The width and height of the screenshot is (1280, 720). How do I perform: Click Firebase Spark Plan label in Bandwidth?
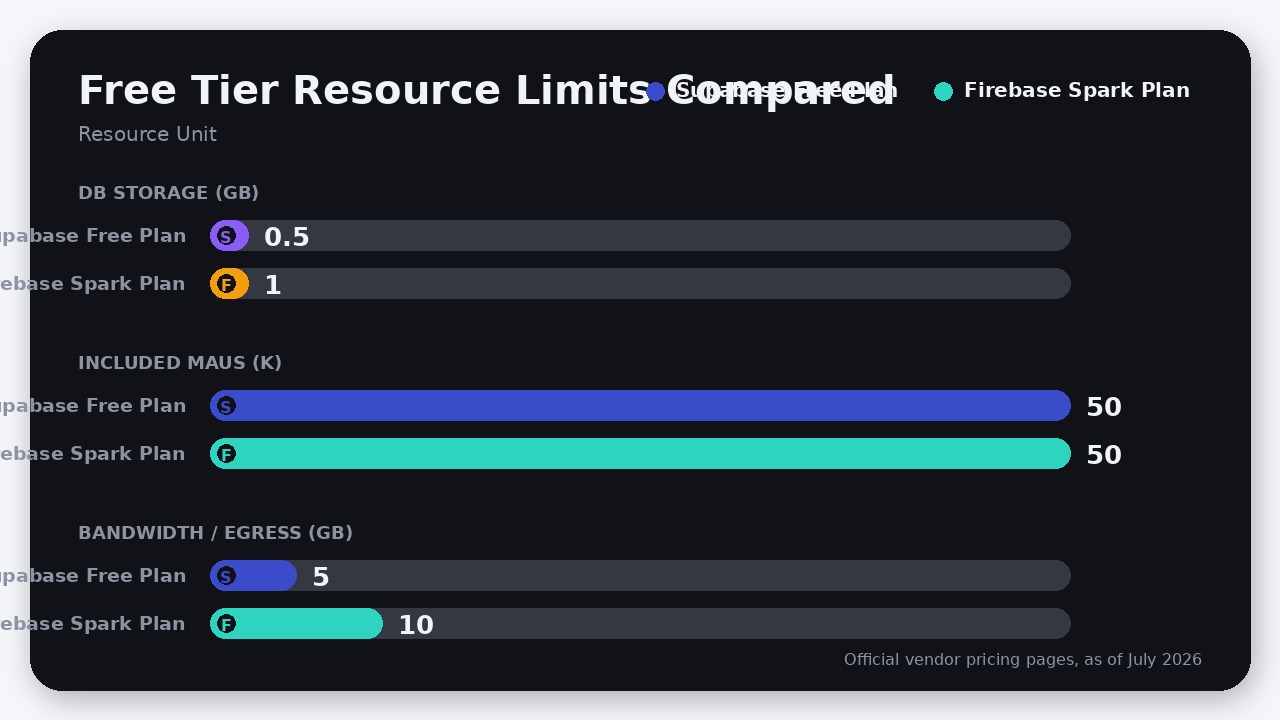[x=93, y=624]
